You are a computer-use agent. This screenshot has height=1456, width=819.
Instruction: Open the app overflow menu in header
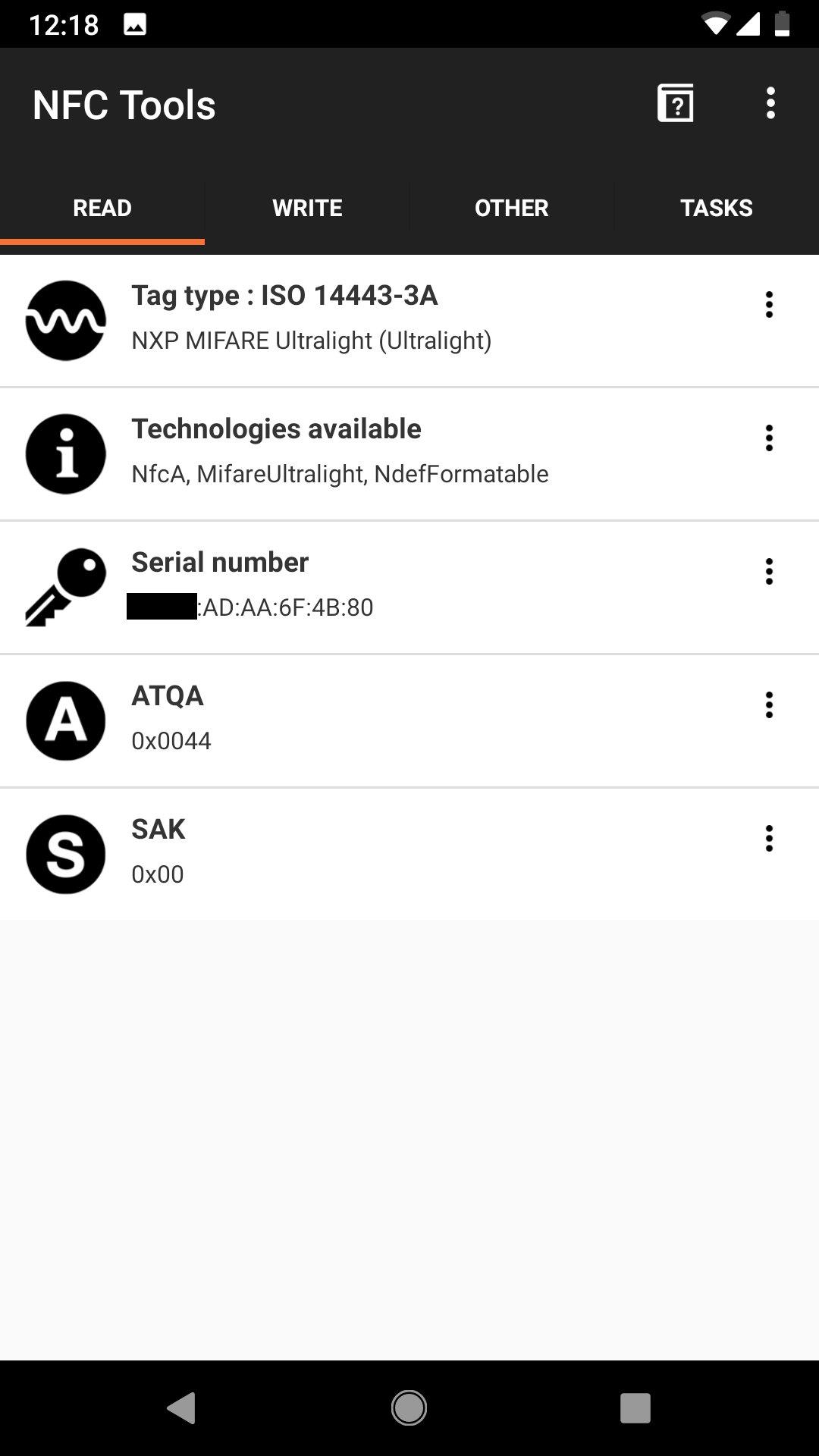coord(770,104)
